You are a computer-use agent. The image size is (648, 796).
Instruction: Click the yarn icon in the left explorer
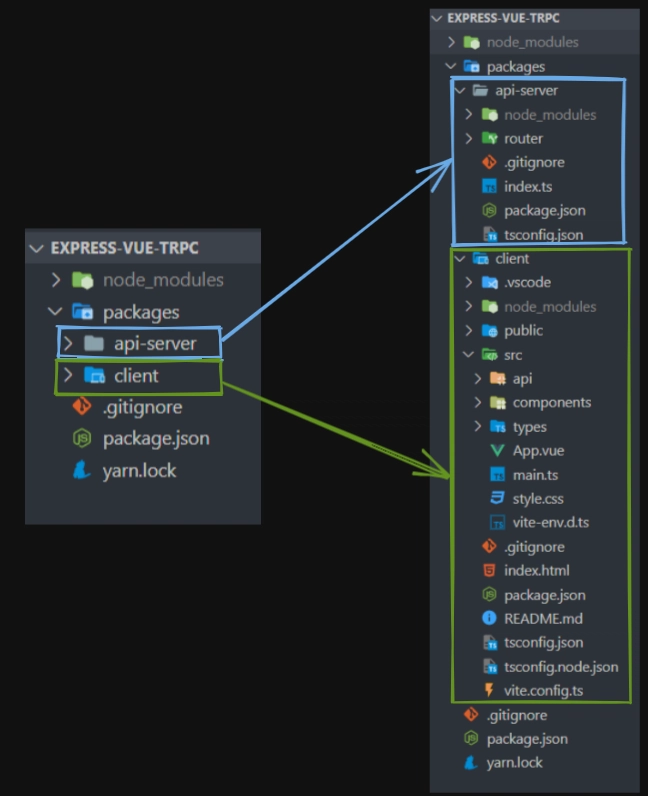[83, 470]
